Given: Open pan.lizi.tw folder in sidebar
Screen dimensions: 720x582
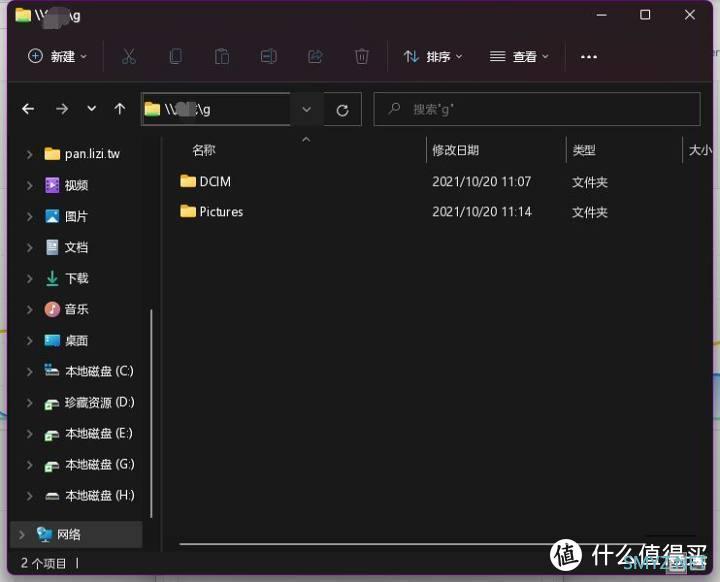Looking at the screenshot, I should [82, 154].
